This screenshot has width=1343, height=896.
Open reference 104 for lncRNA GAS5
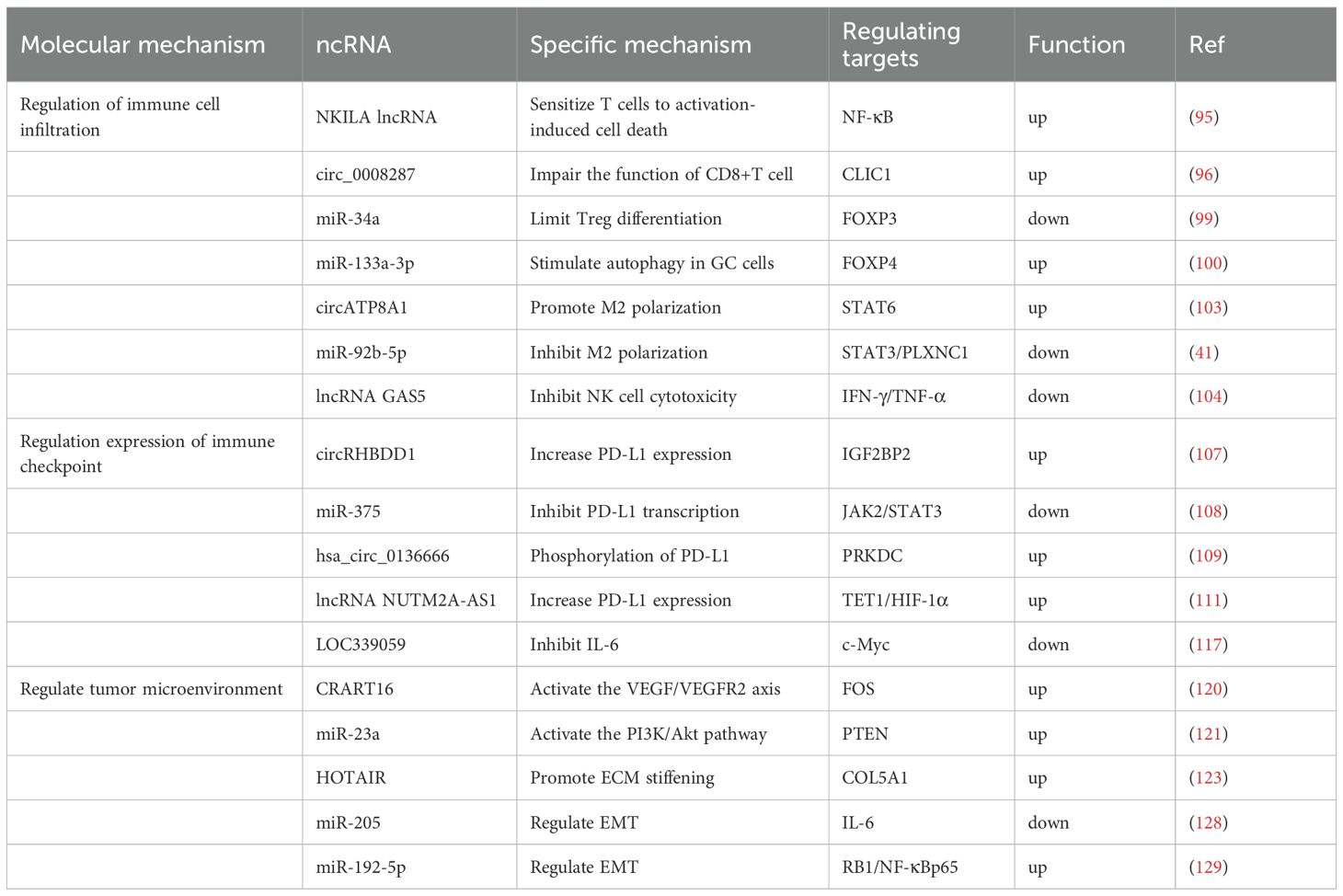point(1208,396)
